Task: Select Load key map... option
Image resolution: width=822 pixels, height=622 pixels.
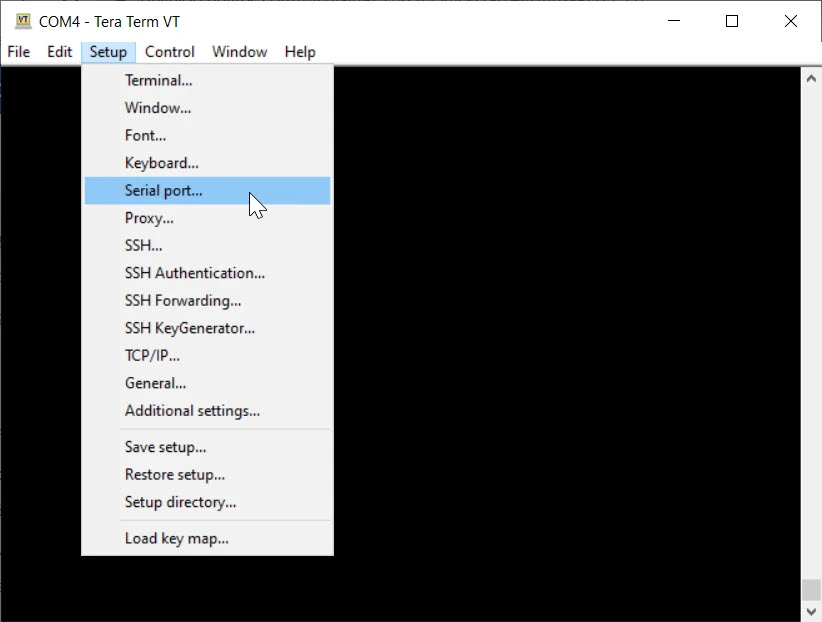Action: coord(176,538)
